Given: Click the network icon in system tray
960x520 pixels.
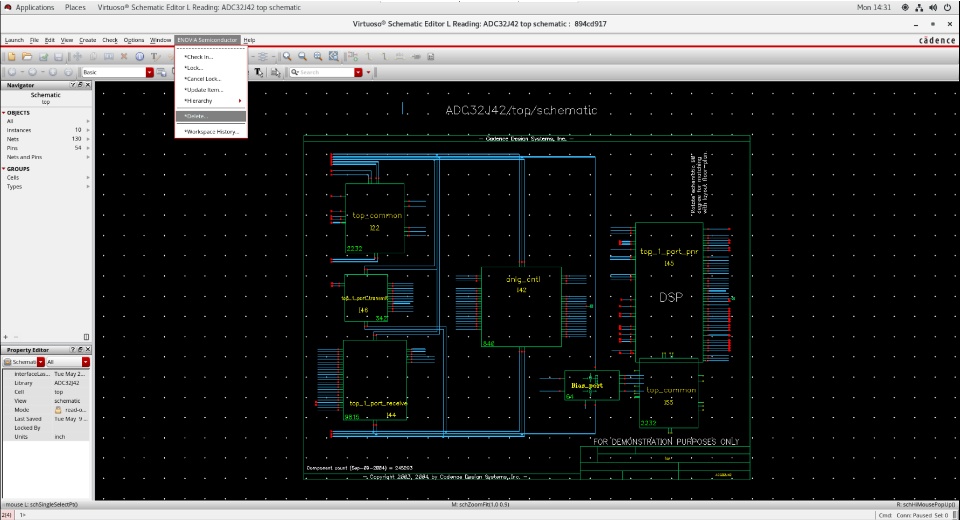Looking at the screenshot, I should (x=919, y=7).
